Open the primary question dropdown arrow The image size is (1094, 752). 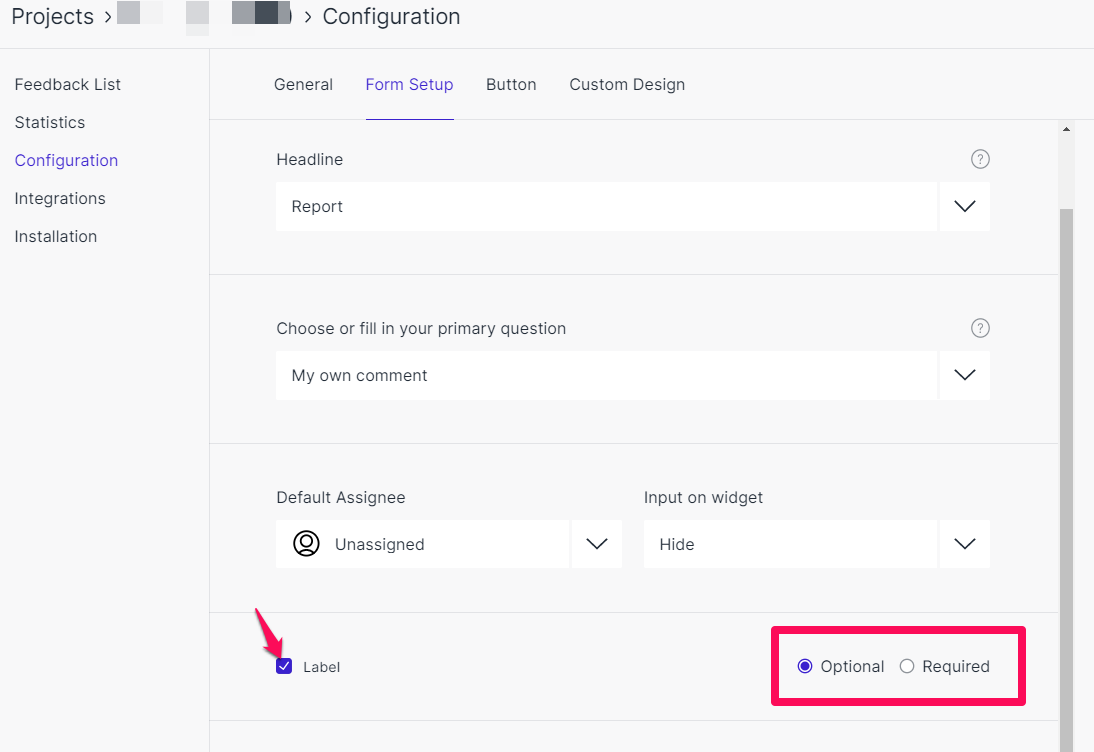click(x=964, y=375)
